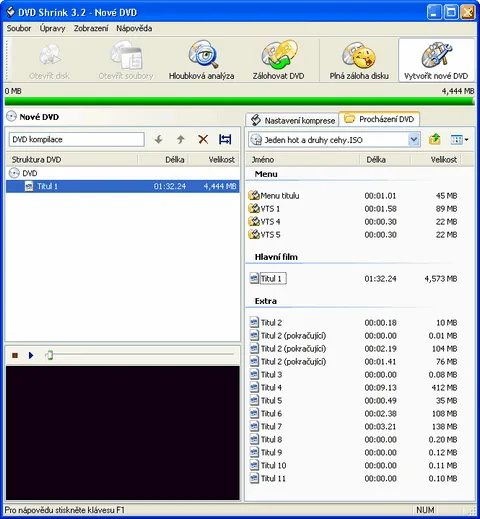Click the 4,573 MB size value

(x=441, y=279)
